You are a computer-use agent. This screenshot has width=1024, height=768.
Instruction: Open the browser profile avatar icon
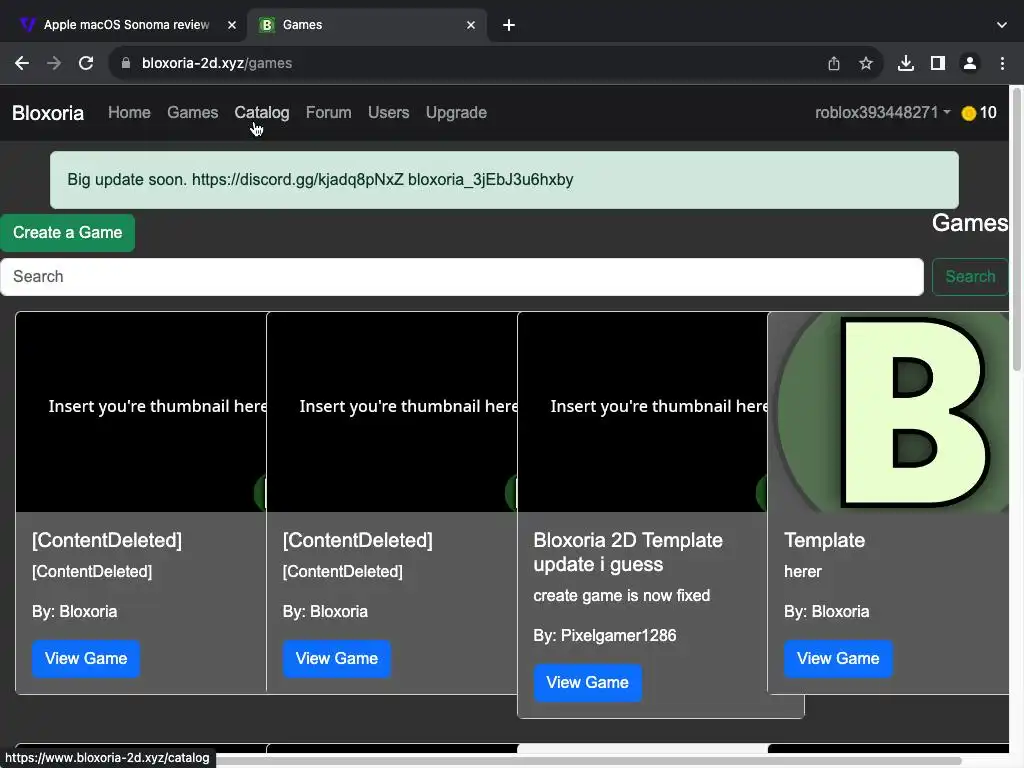[970, 63]
